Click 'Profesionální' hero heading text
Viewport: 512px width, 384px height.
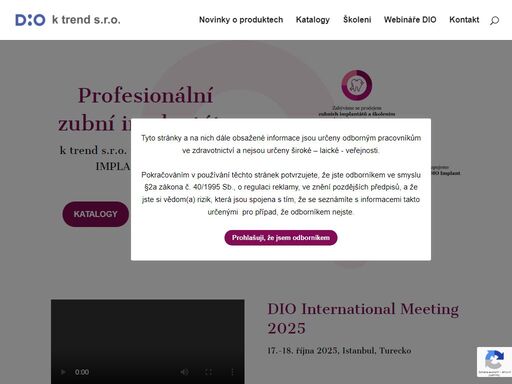click(145, 96)
